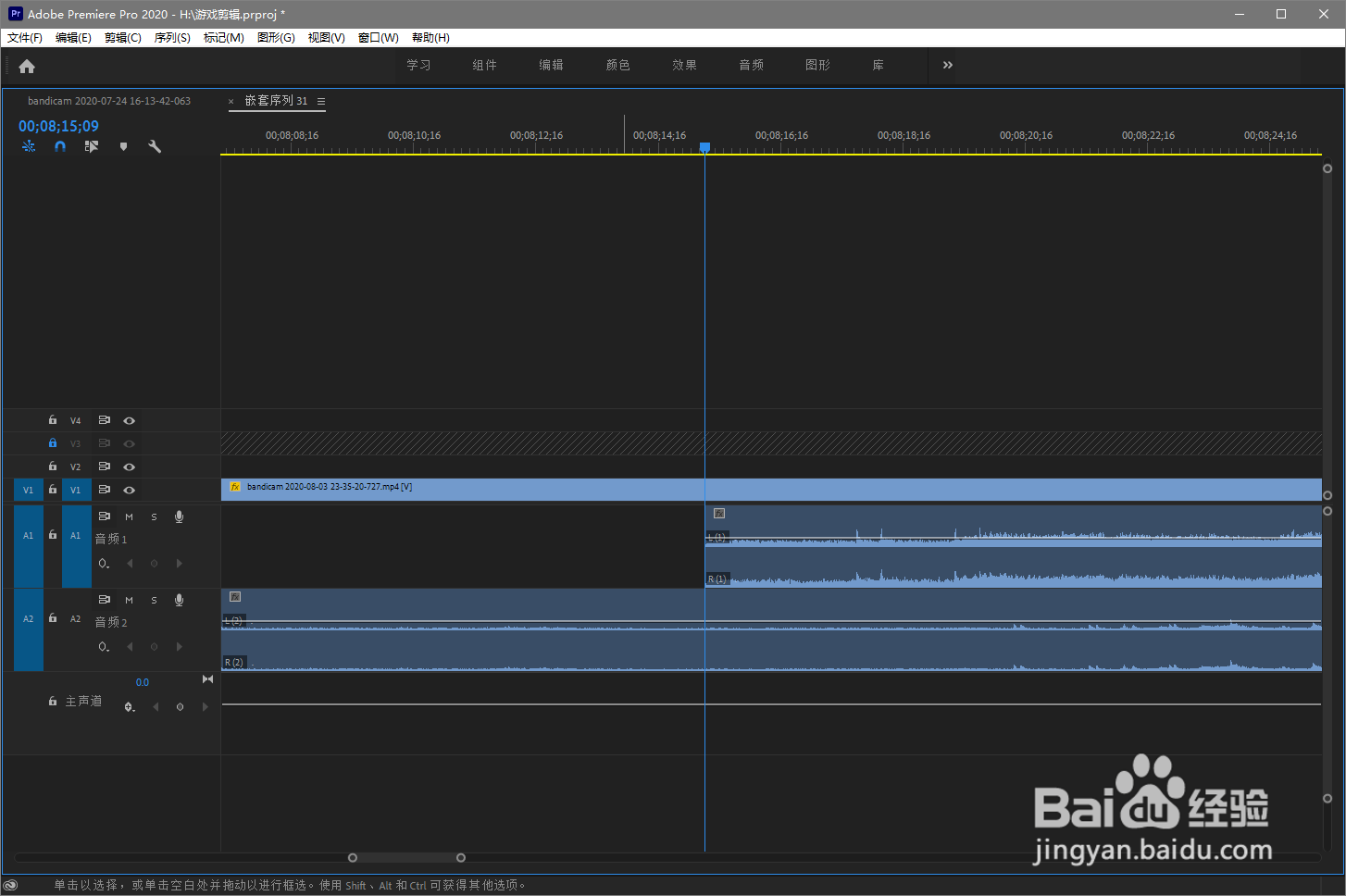Click master volume value 0.0

tap(143, 682)
